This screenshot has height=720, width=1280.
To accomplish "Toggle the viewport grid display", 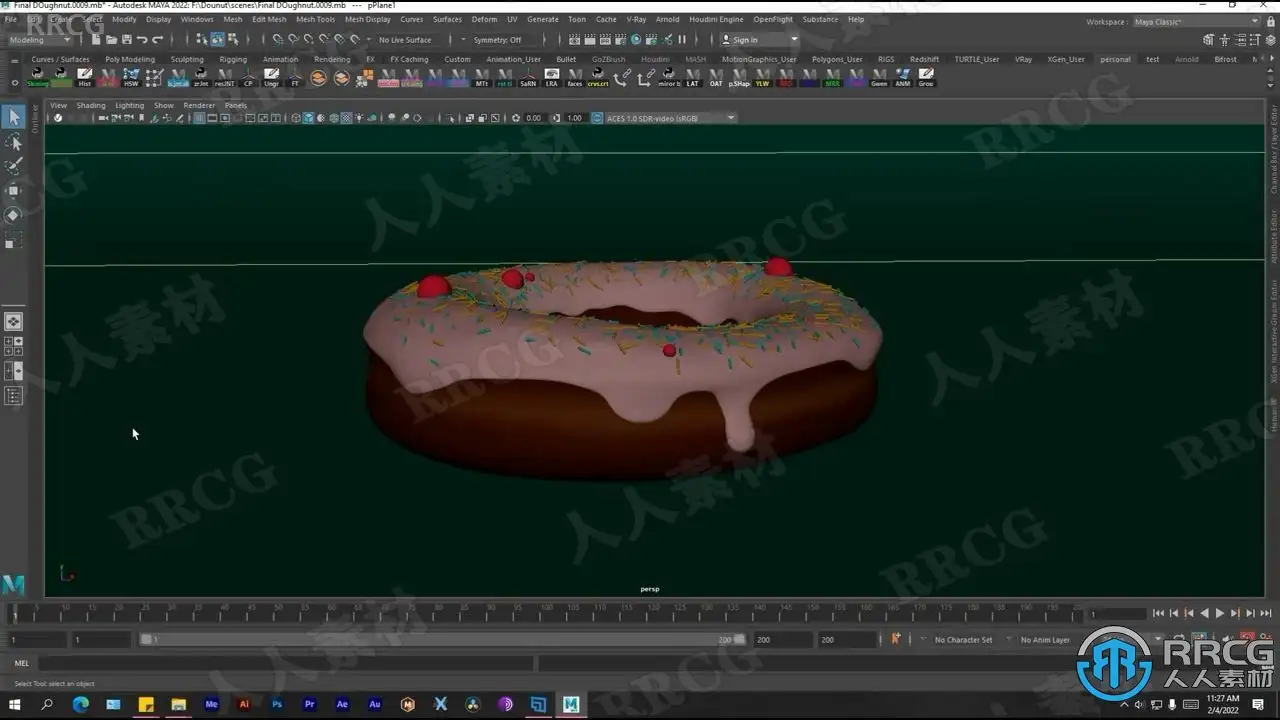I will tap(199, 118).
